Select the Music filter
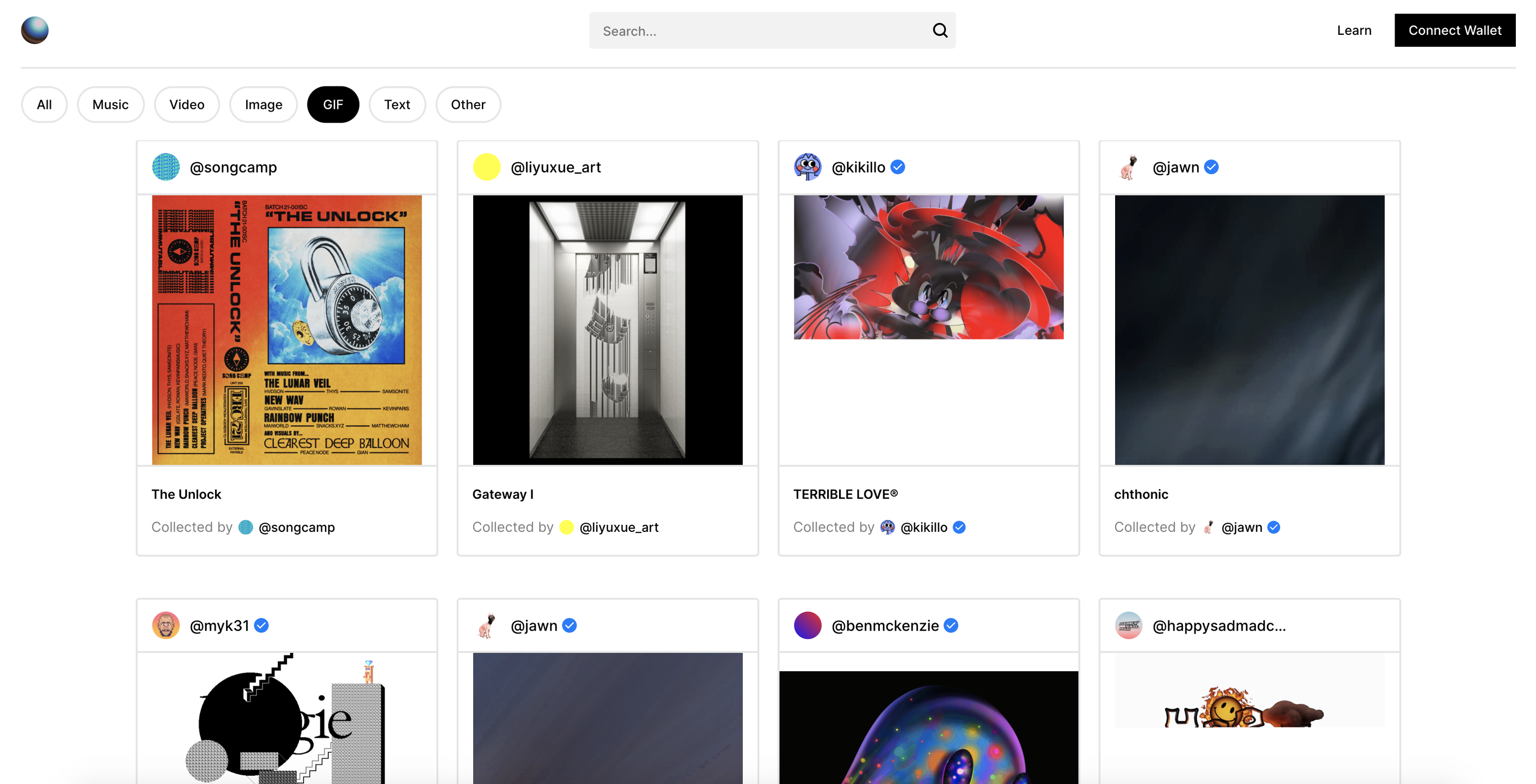 (x=111, y=105)
